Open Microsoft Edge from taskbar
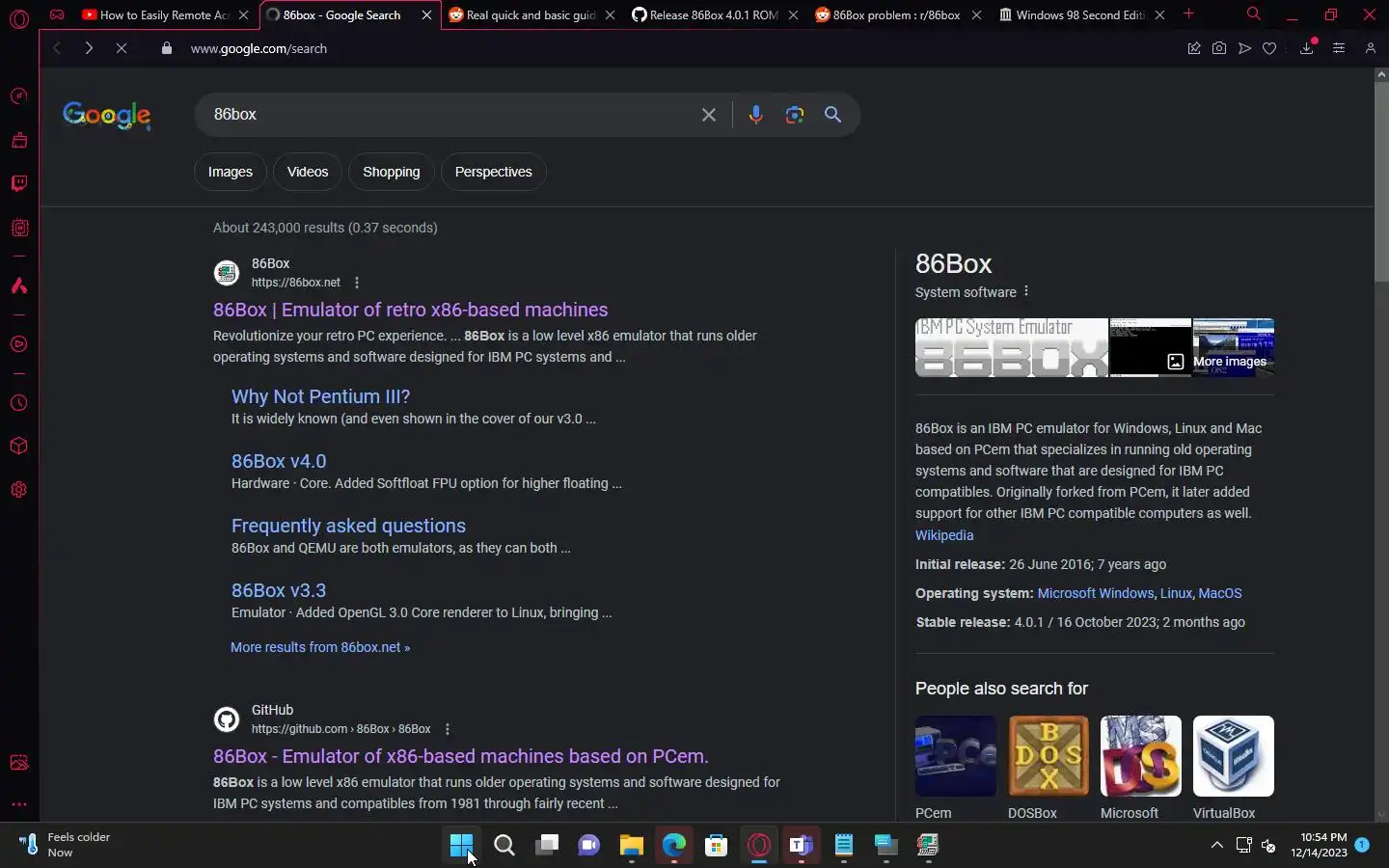 coord(673,846)
